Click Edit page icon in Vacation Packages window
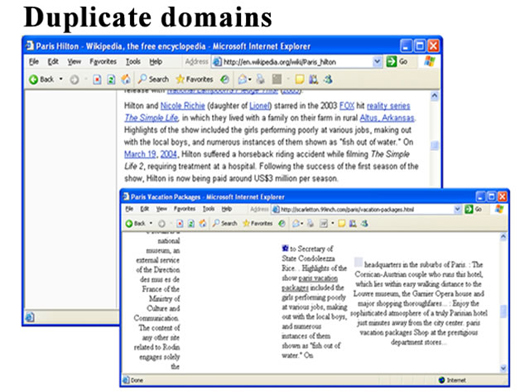This screenshot has width=520, height=392. [x=323, y=223]
